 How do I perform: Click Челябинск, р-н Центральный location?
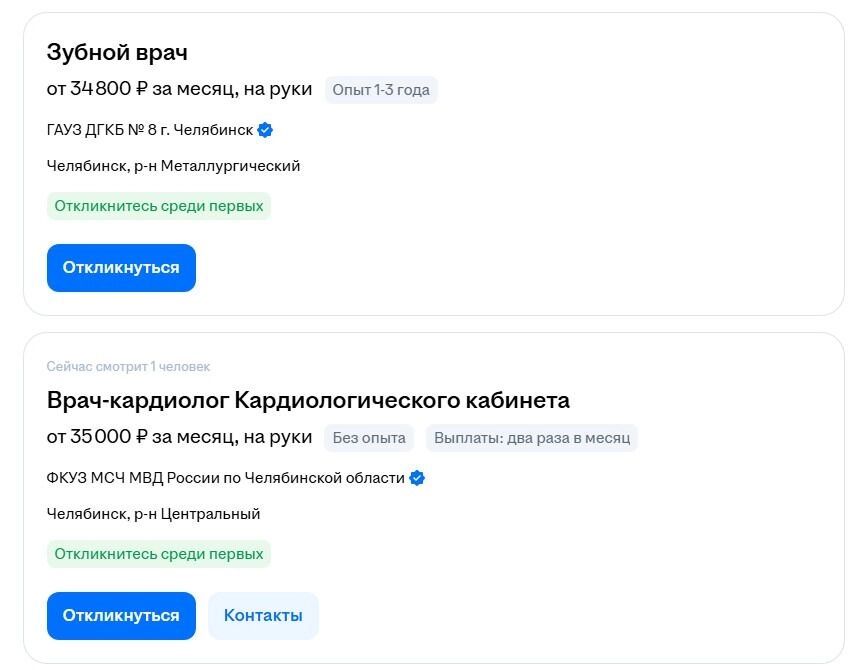153,514
